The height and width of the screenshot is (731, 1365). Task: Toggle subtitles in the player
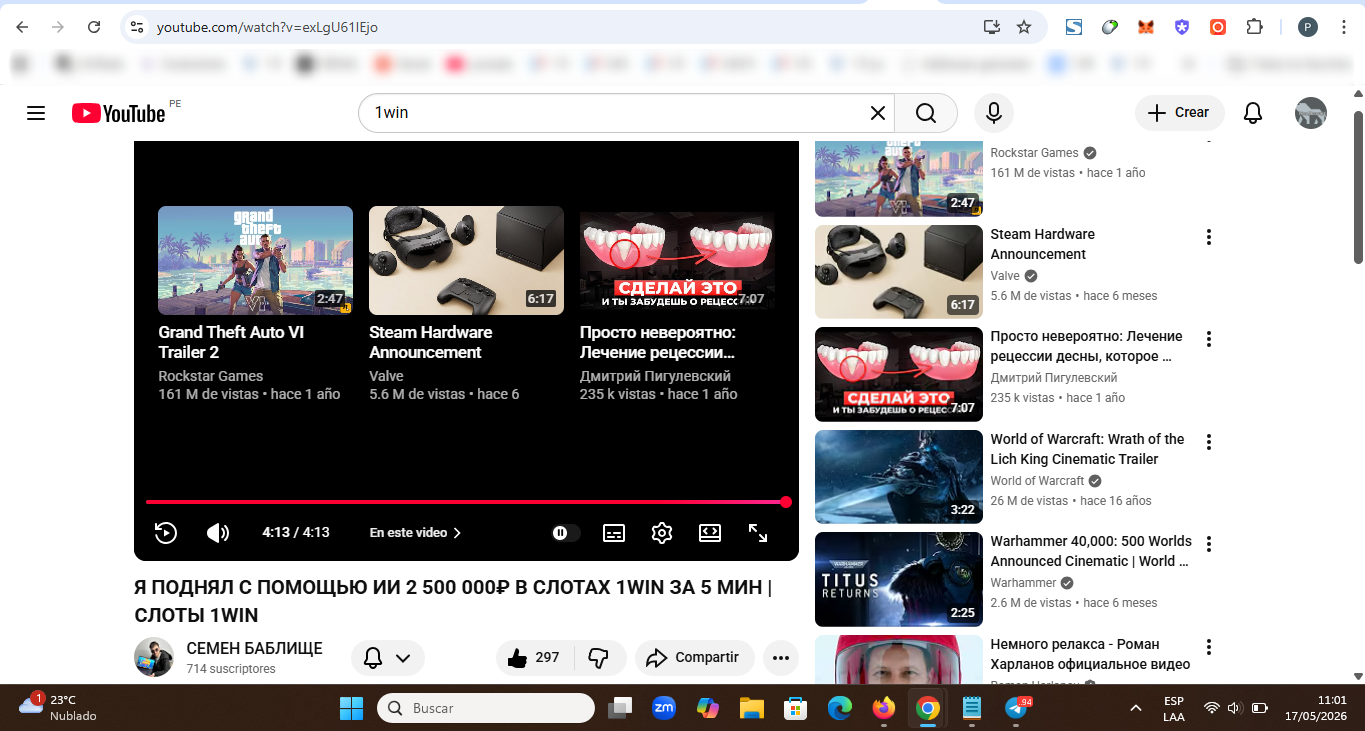(614, 533)
